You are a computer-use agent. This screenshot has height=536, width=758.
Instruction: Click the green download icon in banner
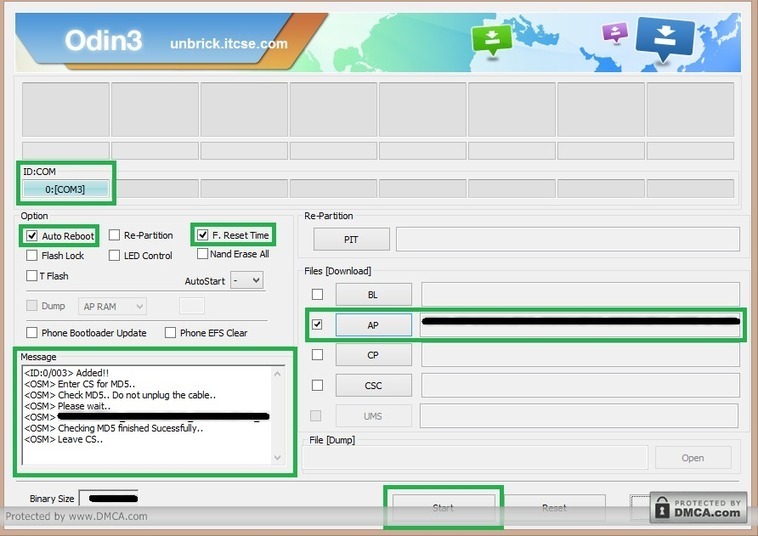pos(492,41)
